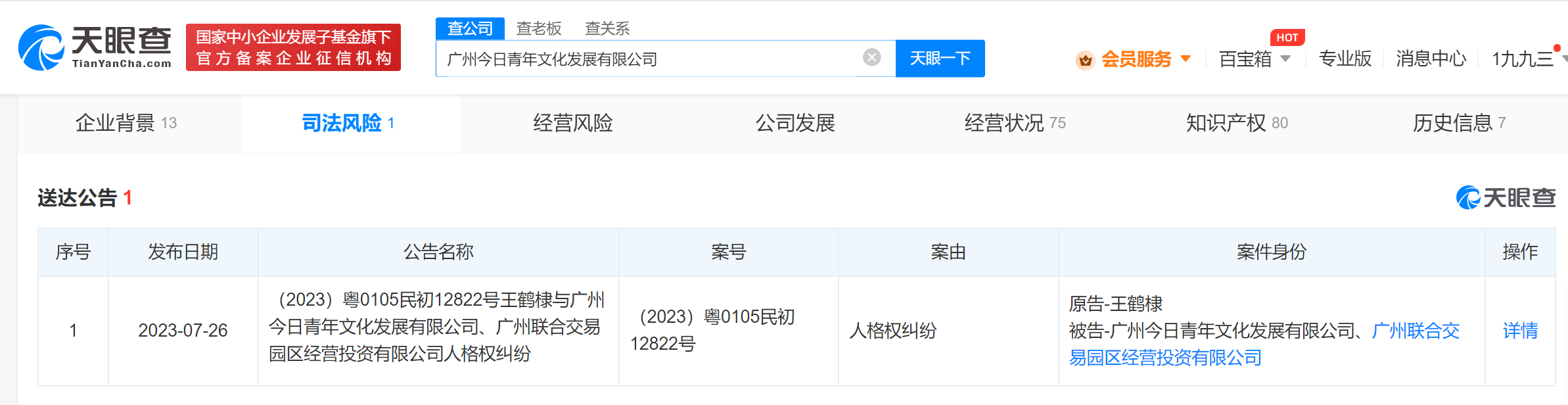
Task: Click the HOT badge above 百宝箱
Action: (x=1287, y=37)
